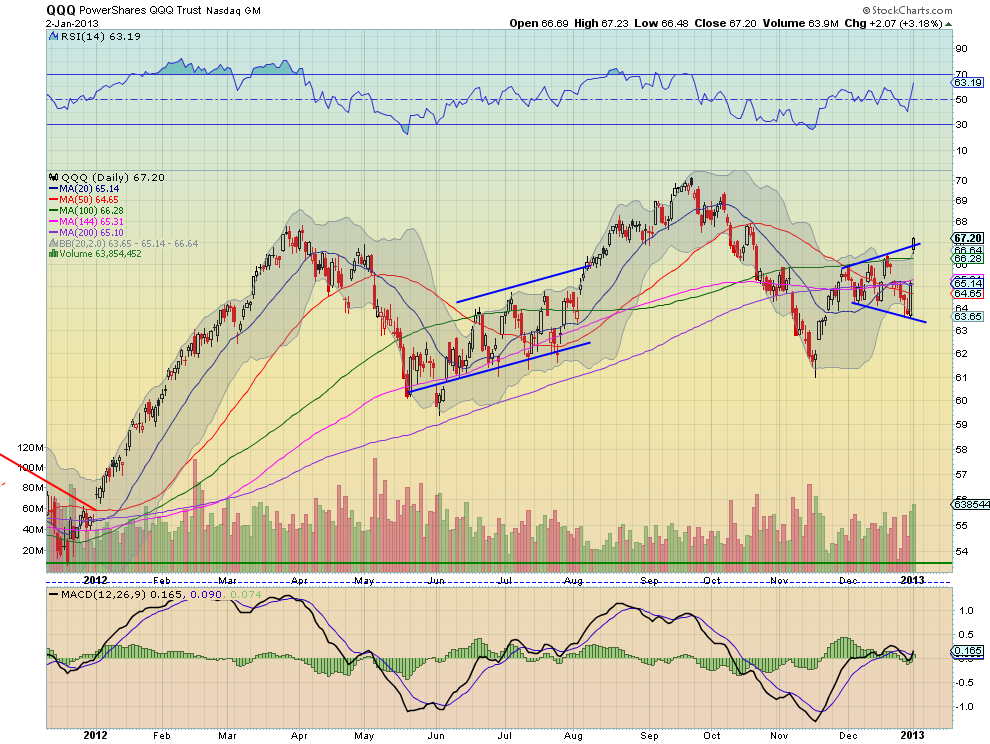Click the 90 level on RSI axis
The width and height of the screenshot is (990, 744).
[x=962, y=49]
